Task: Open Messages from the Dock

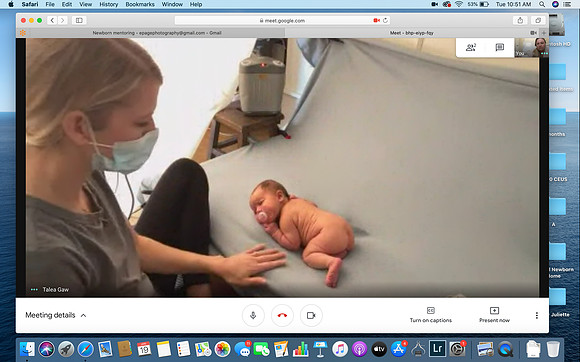Action: tap(242, 349)
